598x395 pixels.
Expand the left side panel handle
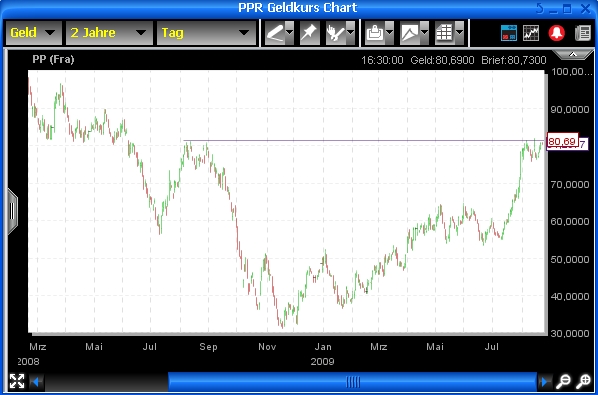(13, 212)
